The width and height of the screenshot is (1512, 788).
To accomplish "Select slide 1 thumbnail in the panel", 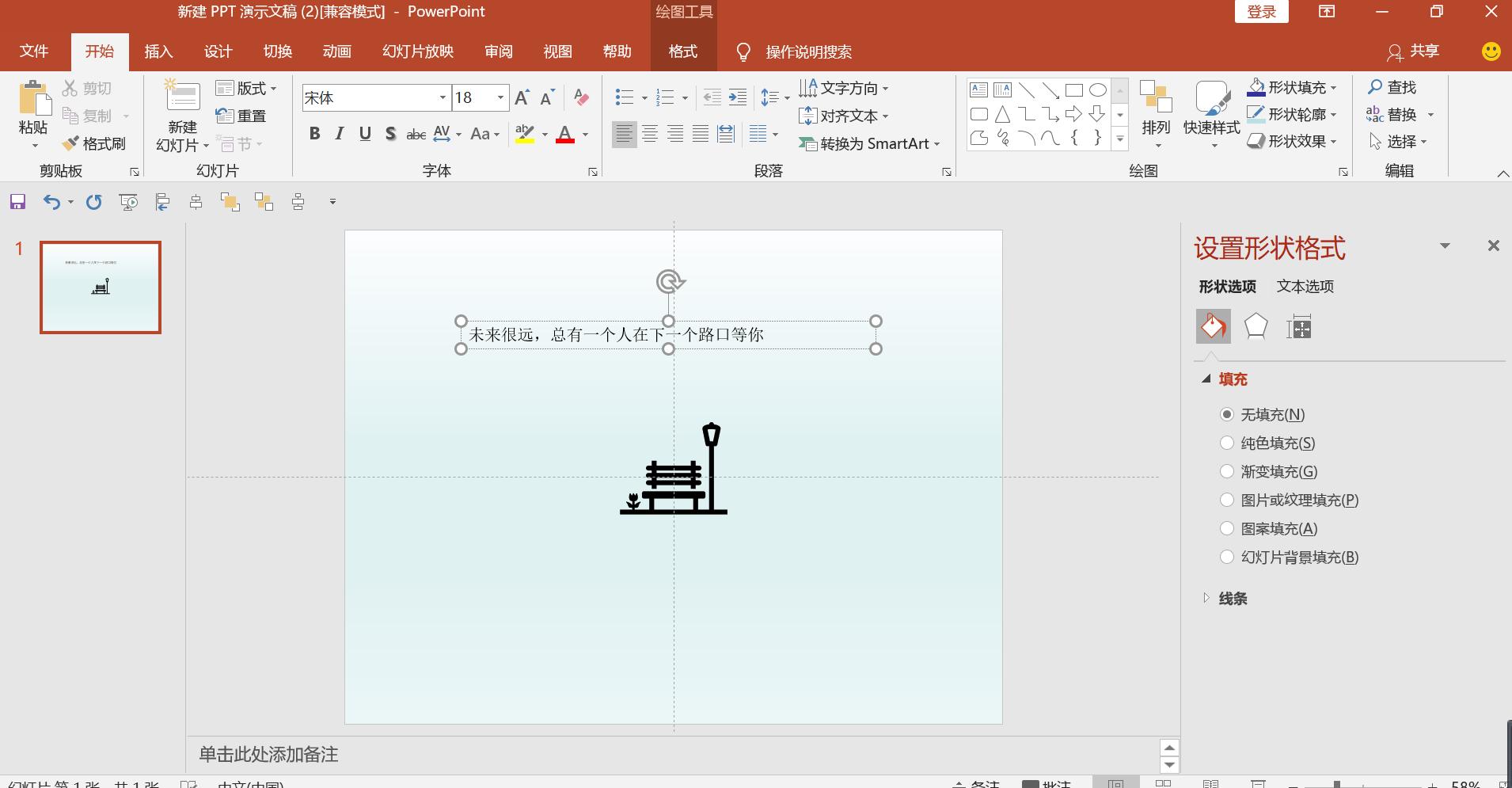I will coord(100,287).
